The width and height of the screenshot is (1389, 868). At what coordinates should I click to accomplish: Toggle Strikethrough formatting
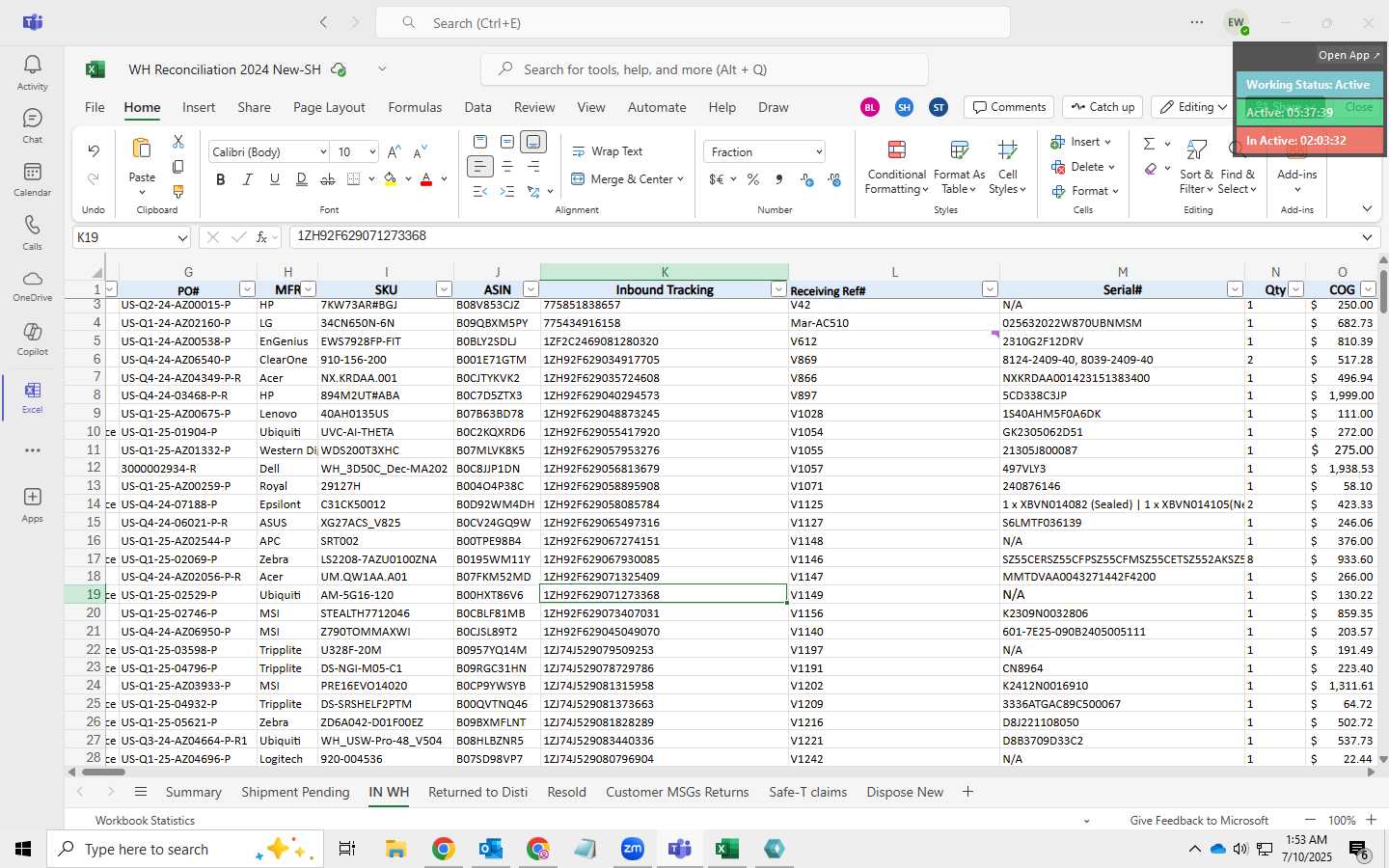pyautogui.click(x=328, y=179)
